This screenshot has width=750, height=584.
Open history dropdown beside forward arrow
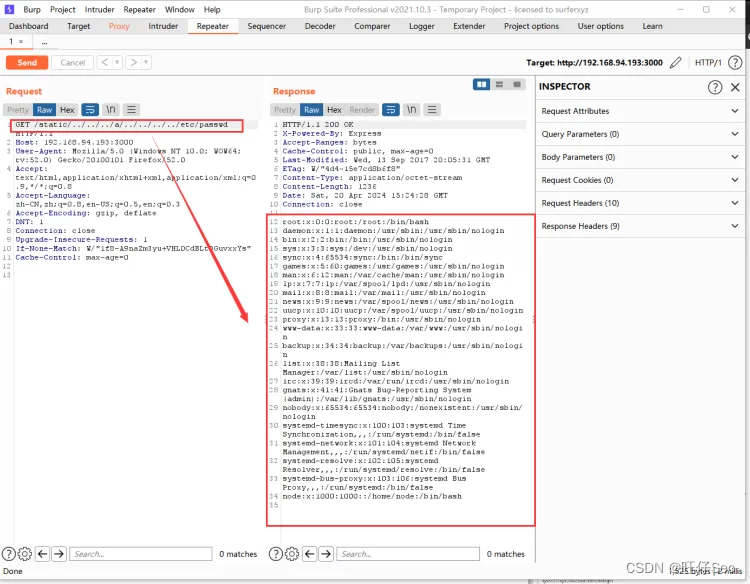pyautogui.click(x=146, y=63)
